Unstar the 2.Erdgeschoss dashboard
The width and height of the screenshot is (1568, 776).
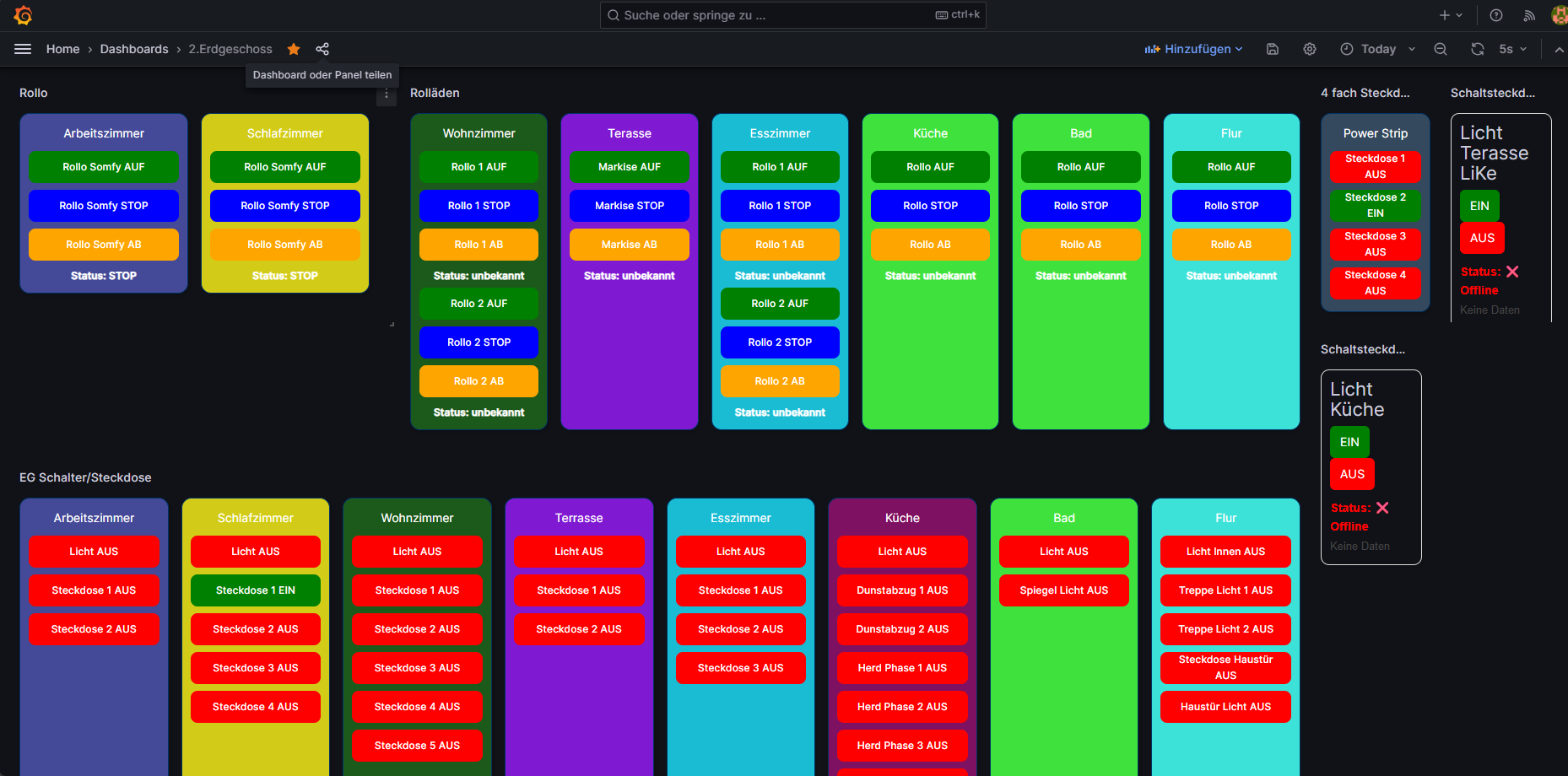(x=294, y=49)
